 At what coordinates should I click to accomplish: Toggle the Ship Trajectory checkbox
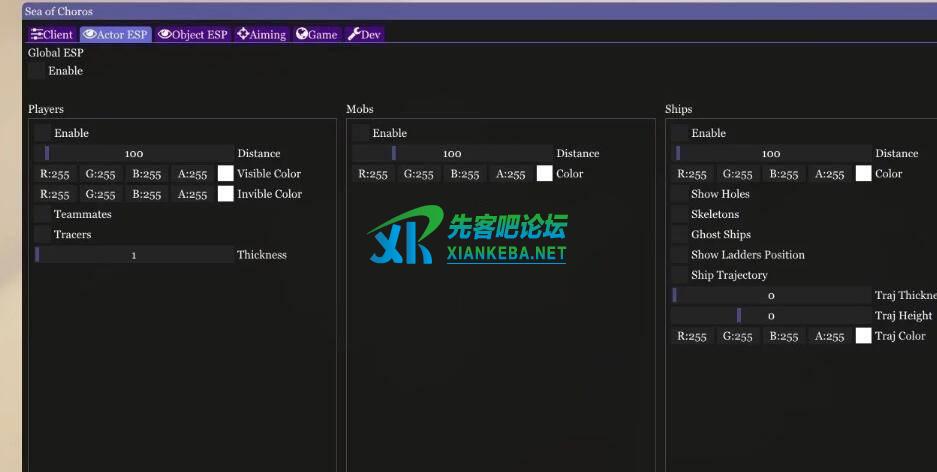pyautogui.click(x=680, y=275)
